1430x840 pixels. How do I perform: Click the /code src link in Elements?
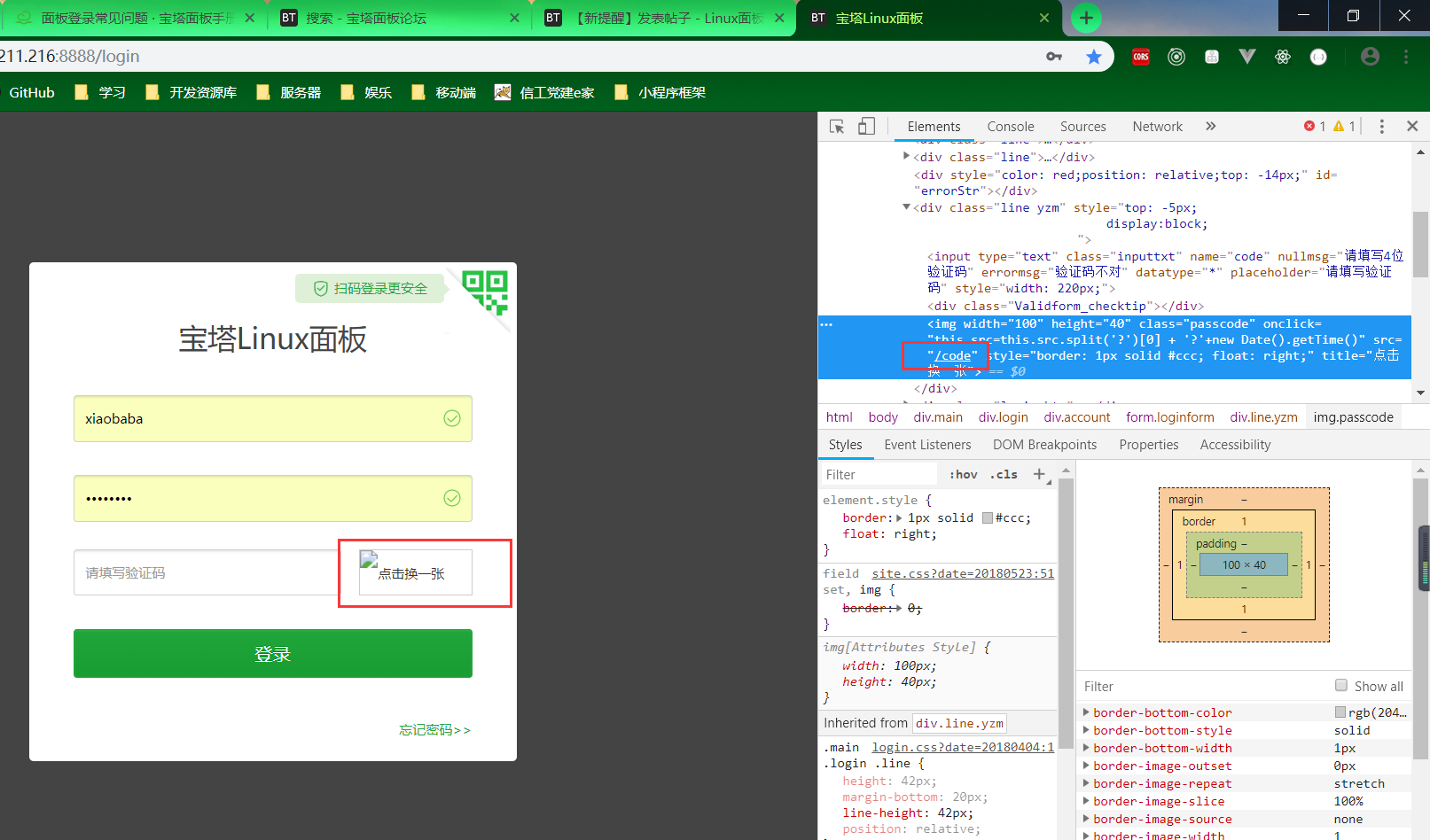coord(953,355)
